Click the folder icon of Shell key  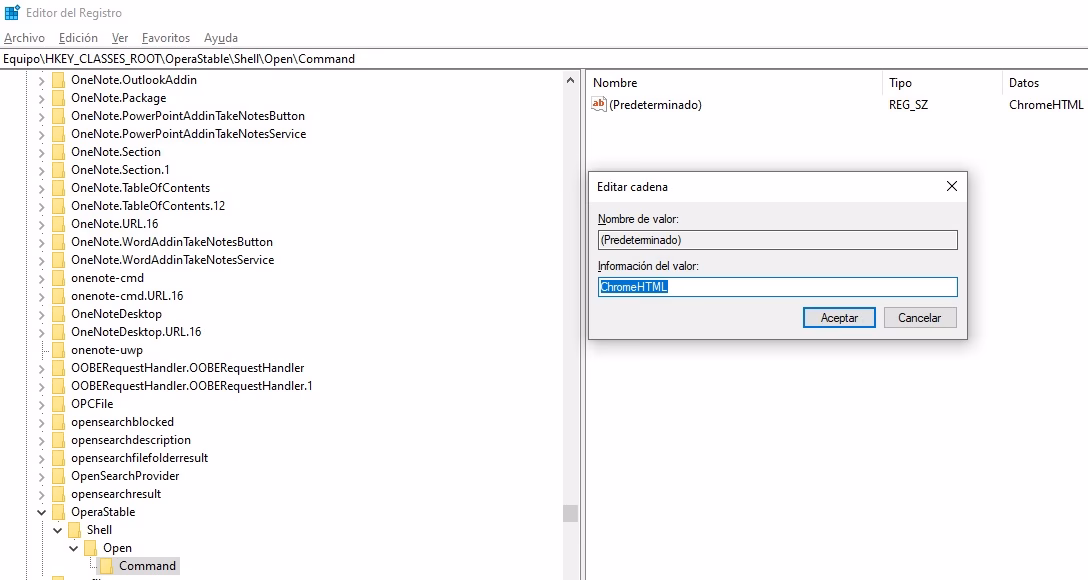coord(74,530)
